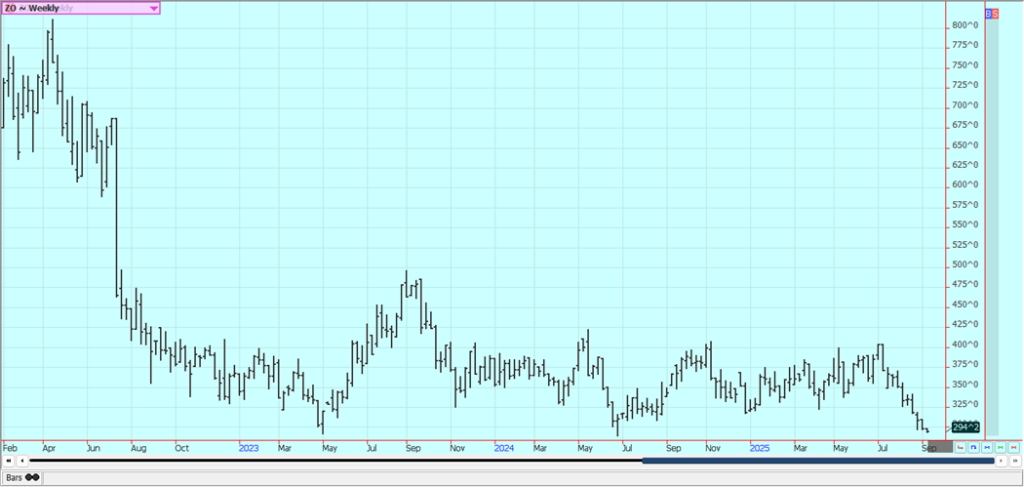The image size is (1024, 487).
Task: Click the 325^0 price axis label
Action: click(965, 405)
